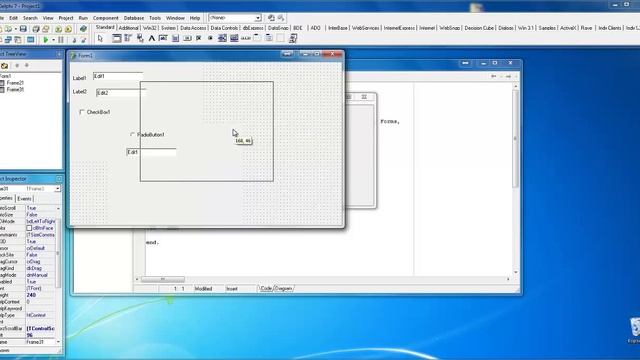Select the ActionList component icon
The image size is (640, 360).
293,38
